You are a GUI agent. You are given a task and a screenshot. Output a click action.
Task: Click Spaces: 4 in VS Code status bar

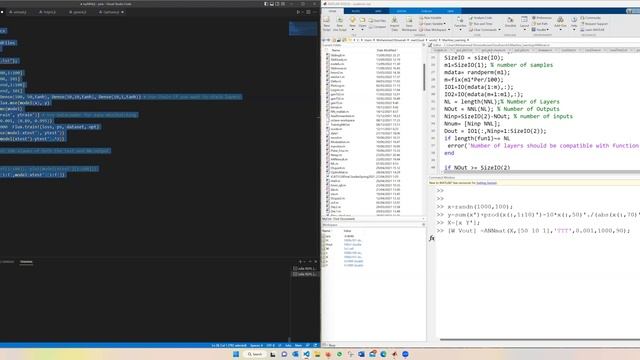point(257,345)
